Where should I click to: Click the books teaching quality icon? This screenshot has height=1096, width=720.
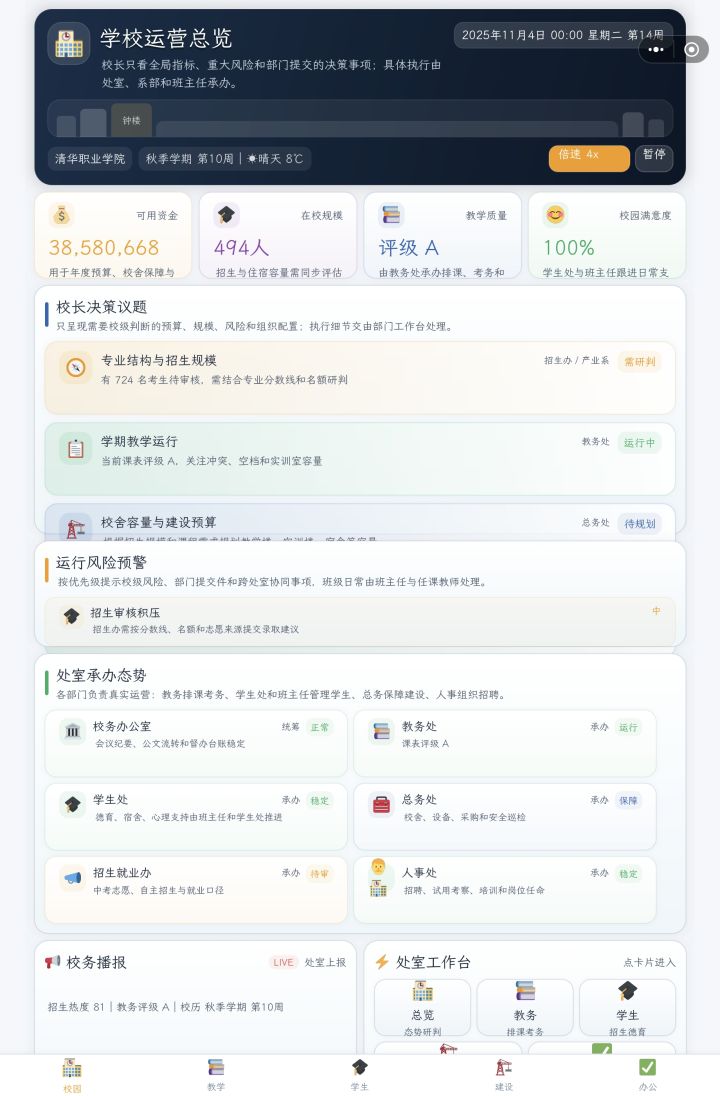coord(391,215)
